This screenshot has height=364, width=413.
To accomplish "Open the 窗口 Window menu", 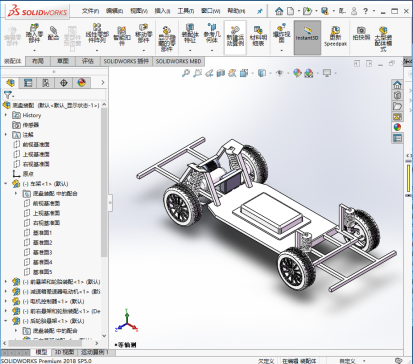I will click(x=211, y=11).
